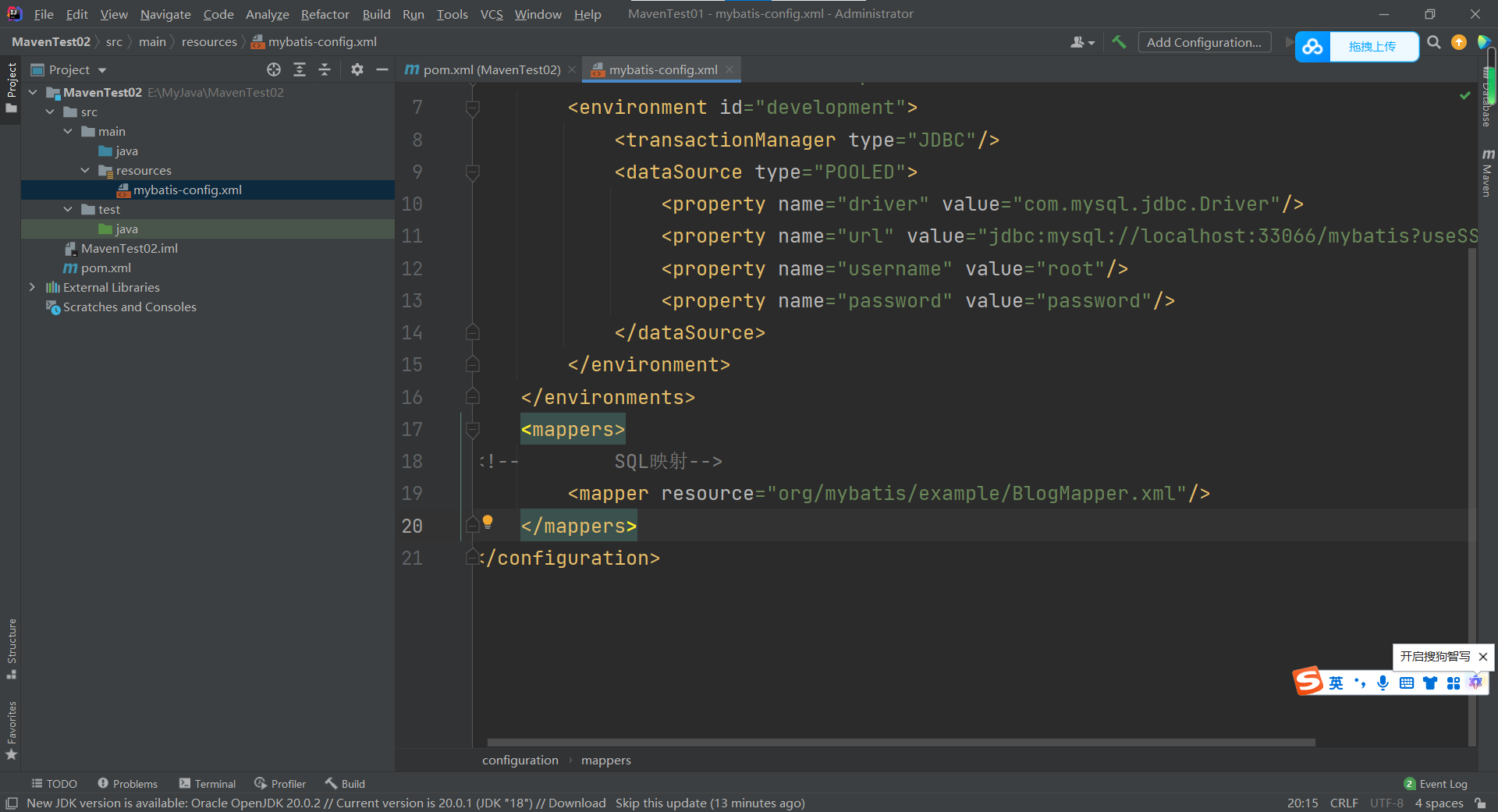The image size is (1498, 812).
Task: Collapse the src folder
Action: [x=50, y=112]
